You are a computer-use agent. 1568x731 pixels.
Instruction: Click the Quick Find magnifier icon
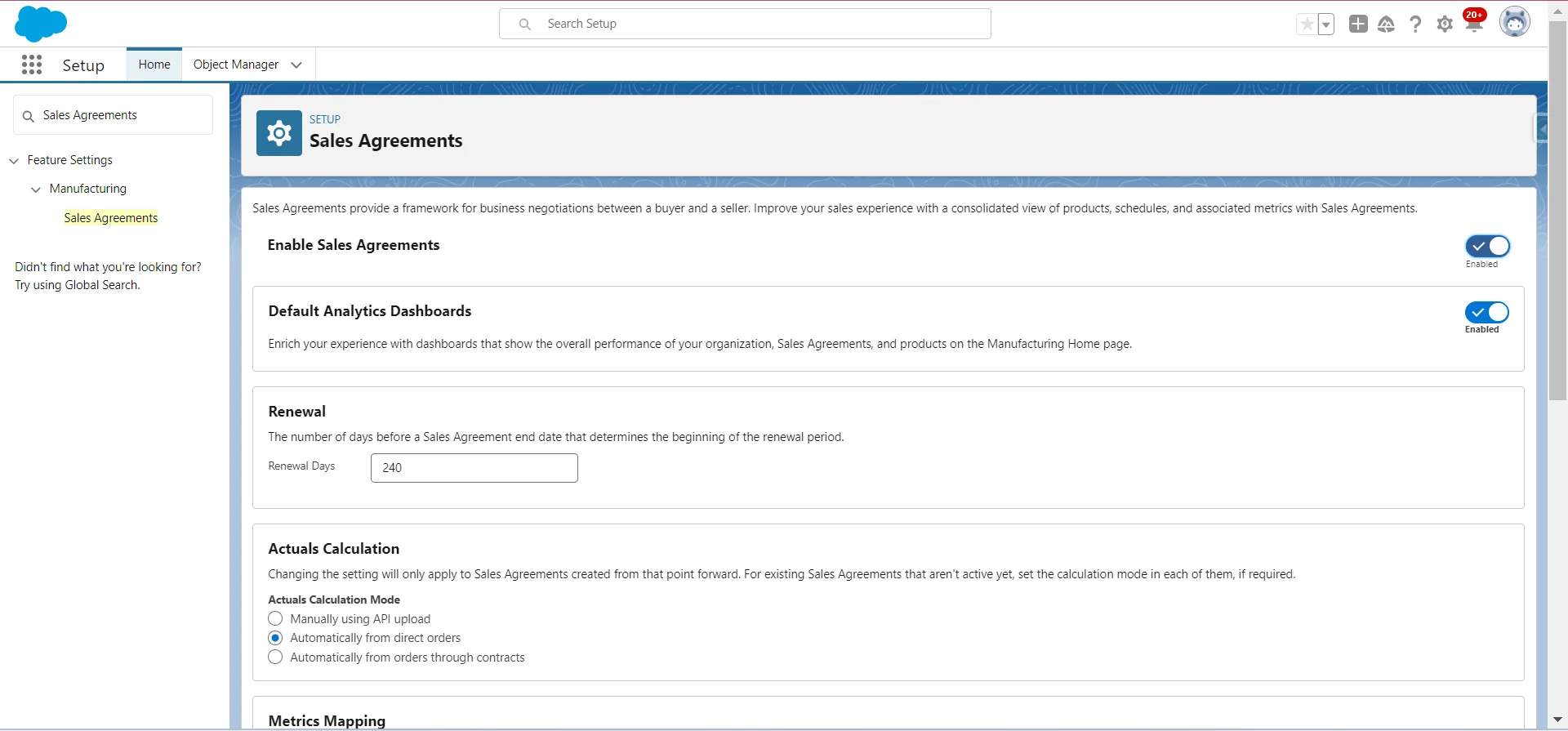[x=29, y=116]
